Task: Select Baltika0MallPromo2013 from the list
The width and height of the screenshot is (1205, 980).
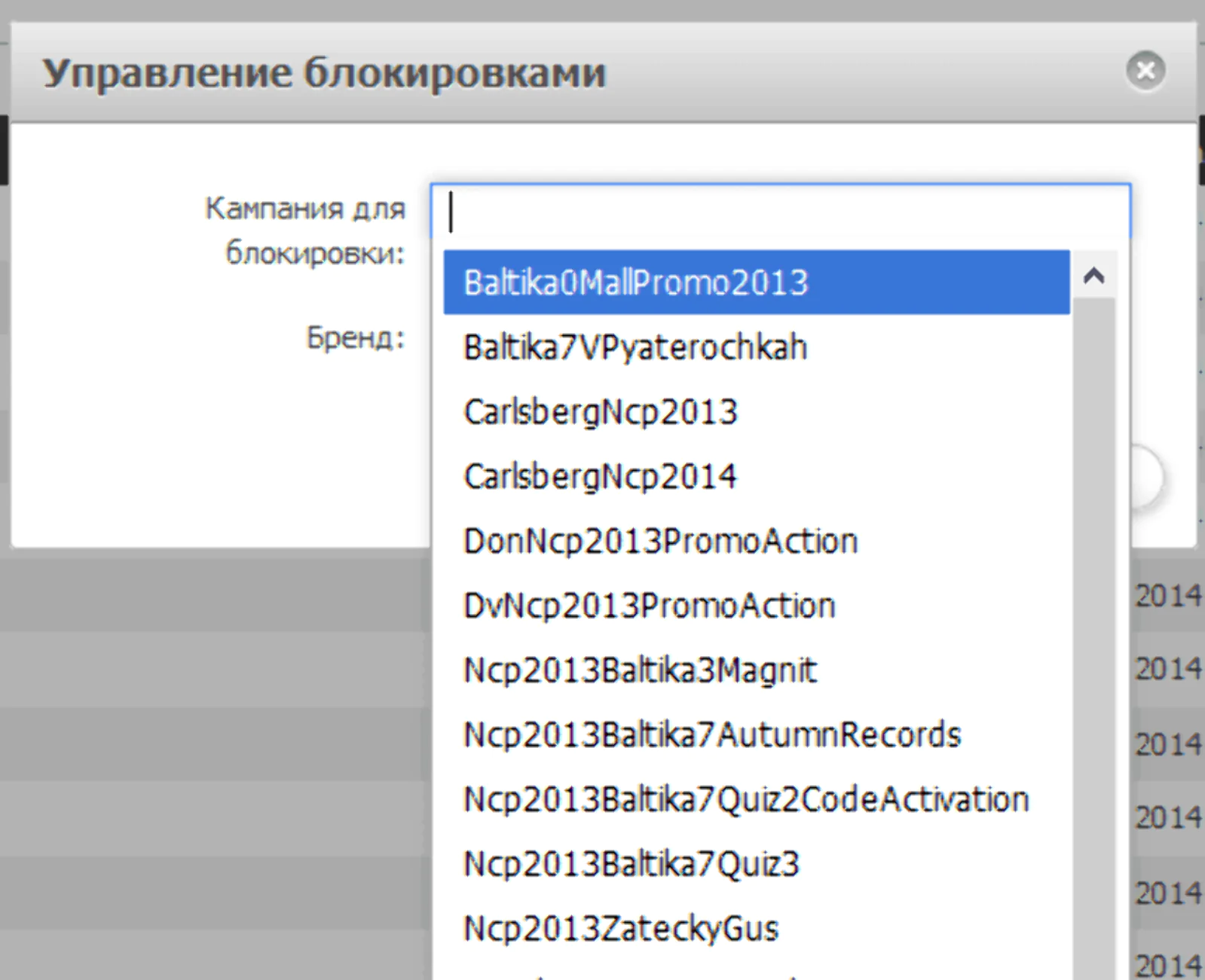Action: 757,282
